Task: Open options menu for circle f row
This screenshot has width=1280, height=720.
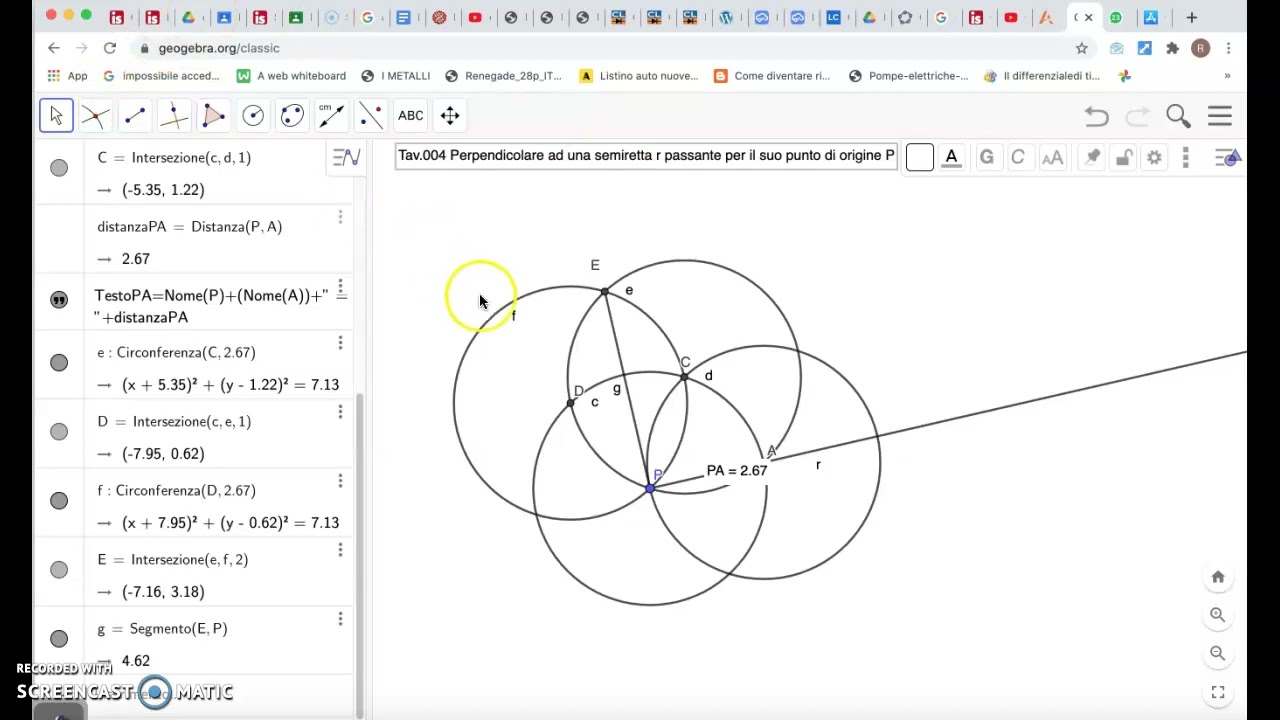Action: [x=340, y=481]
